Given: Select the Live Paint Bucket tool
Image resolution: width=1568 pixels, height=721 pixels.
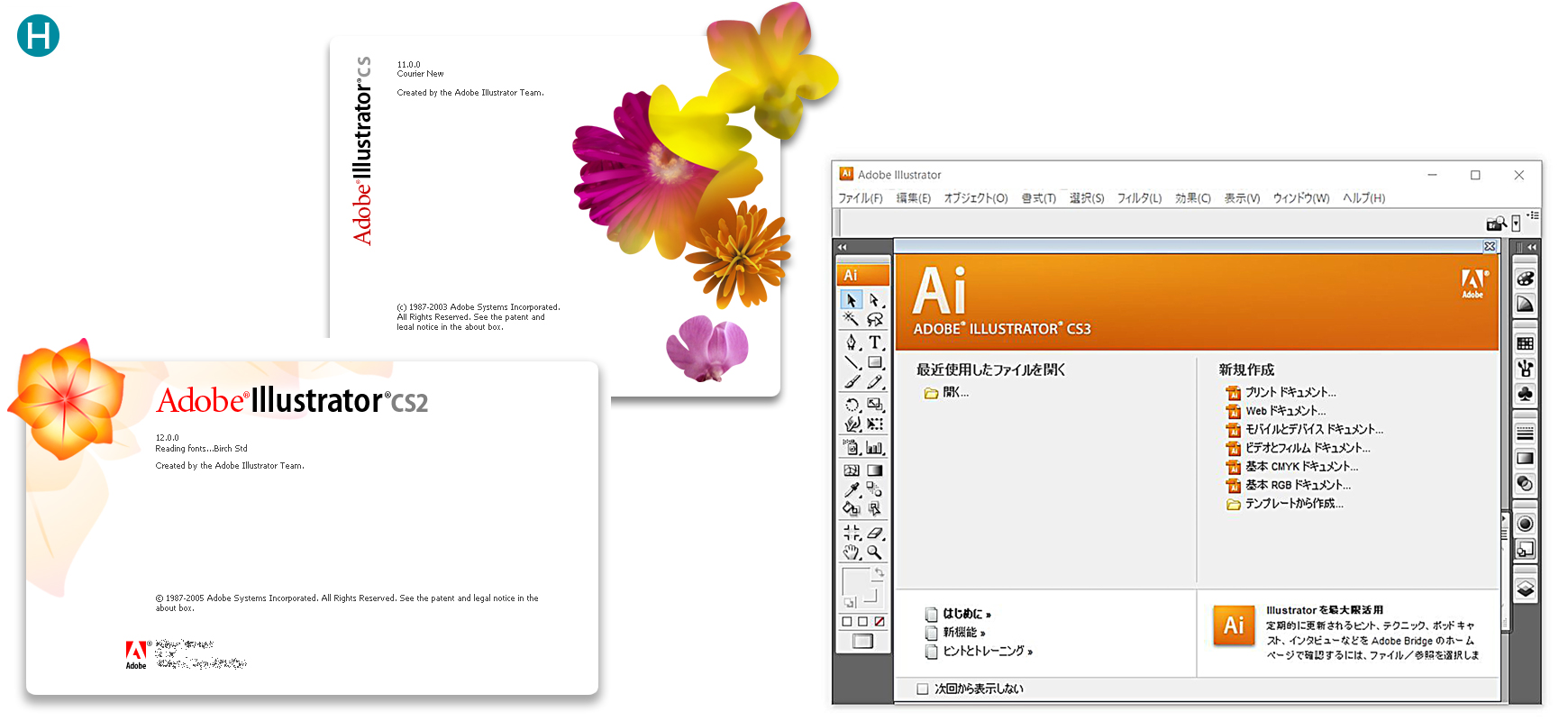Looking at the screenshot, I should coord(852,508).
